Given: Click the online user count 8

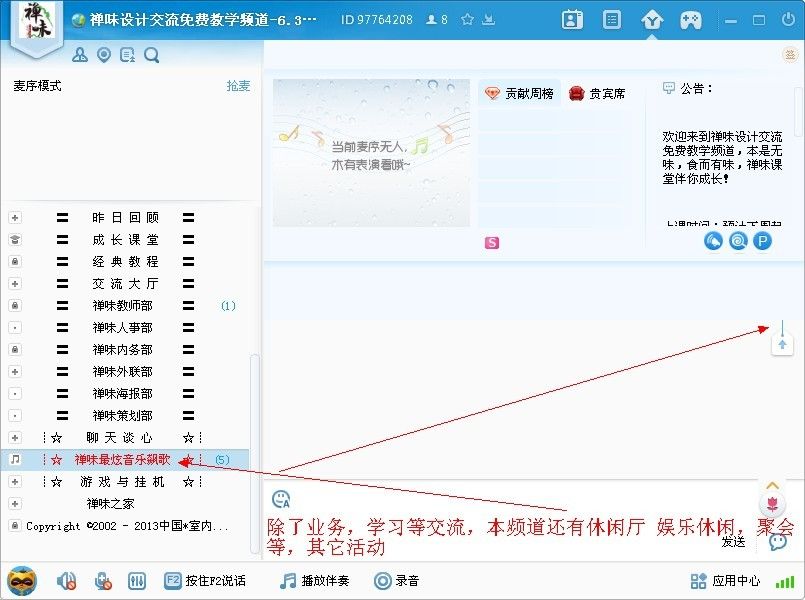Looking at the screenshot, I should point(437,20).
